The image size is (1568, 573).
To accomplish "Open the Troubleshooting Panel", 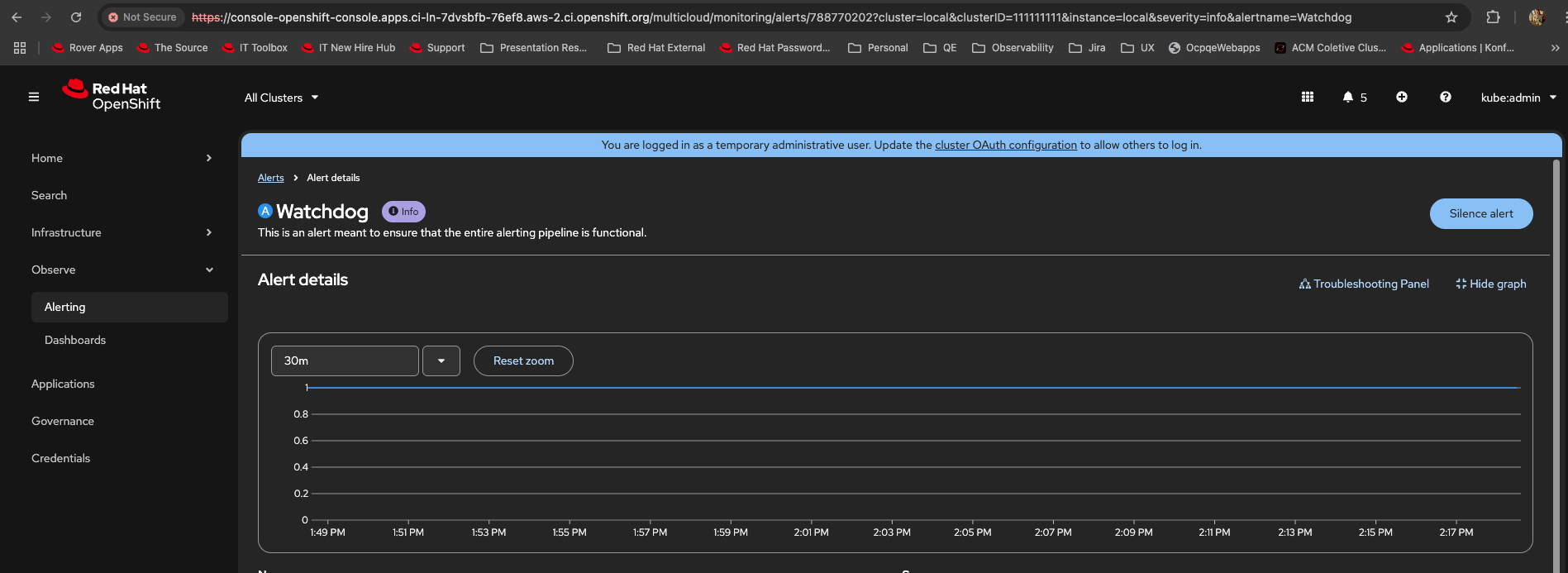I will 1364,284.
